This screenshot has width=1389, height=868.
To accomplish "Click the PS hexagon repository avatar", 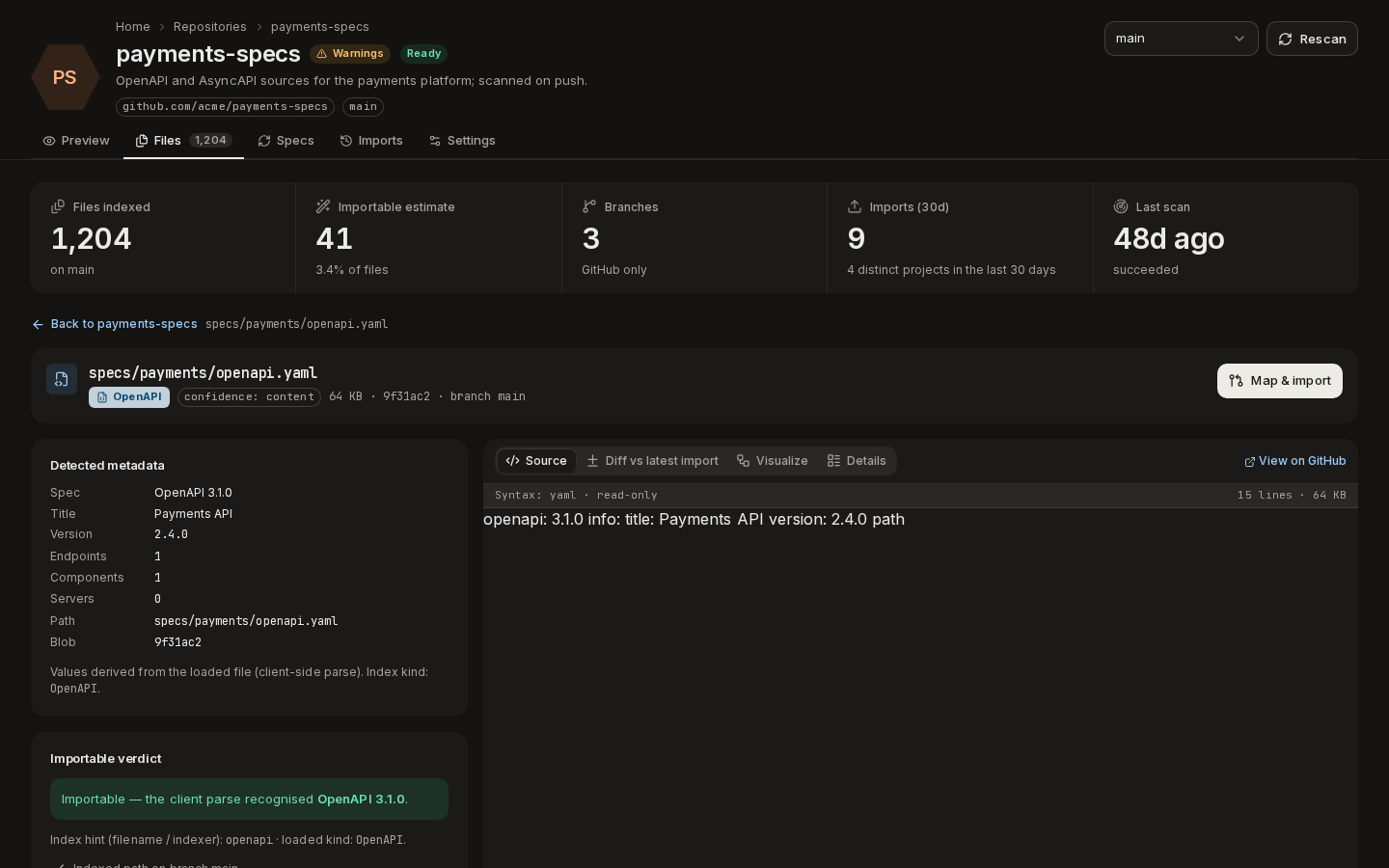I will pos(65,77).
